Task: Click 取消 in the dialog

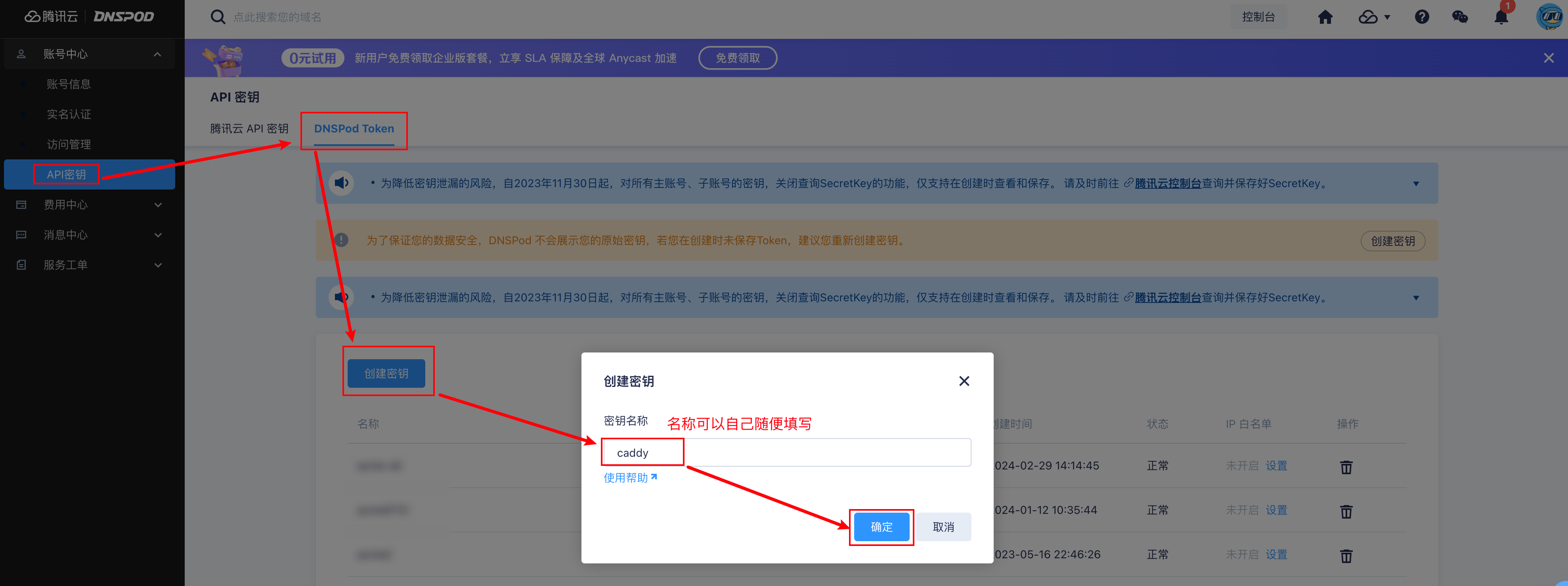Action: (x=943, y=527)
